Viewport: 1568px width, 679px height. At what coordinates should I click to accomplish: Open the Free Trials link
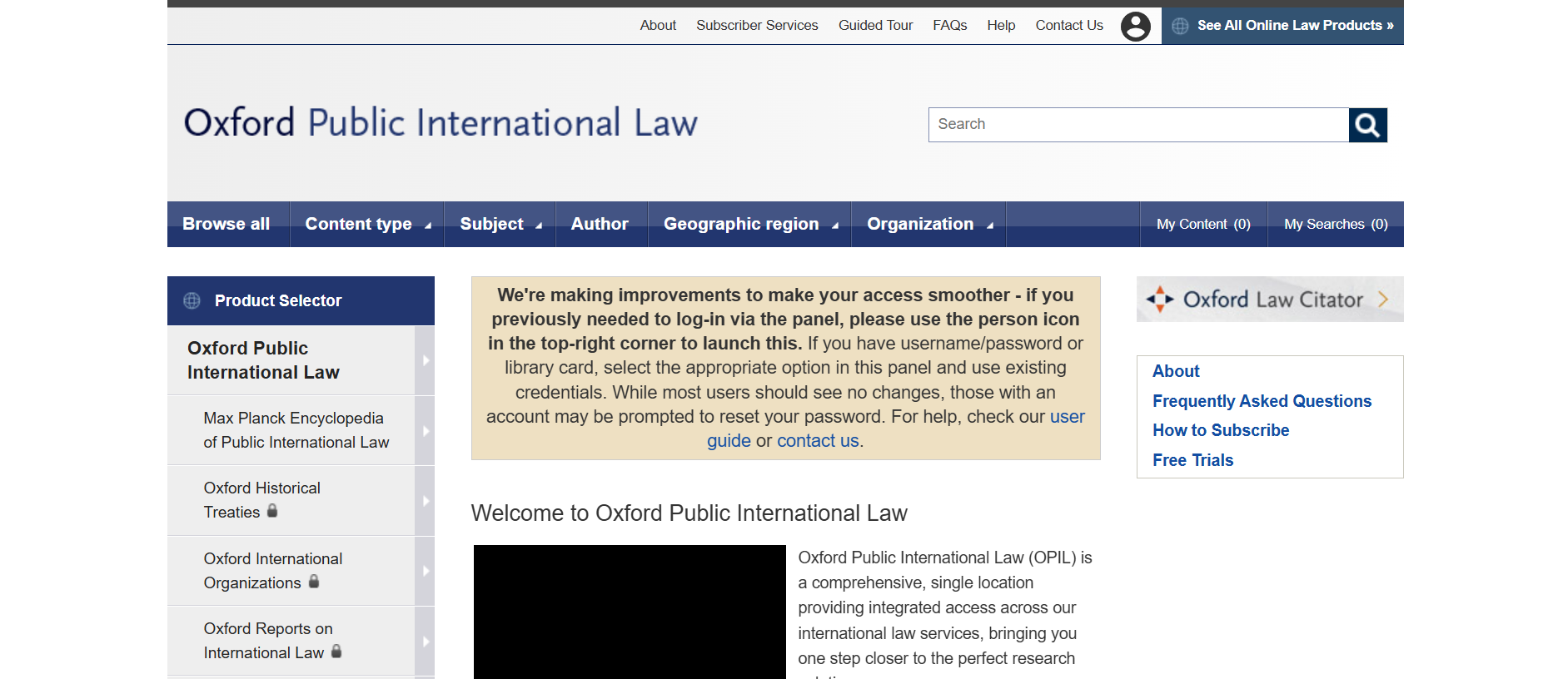point(1192,460)
